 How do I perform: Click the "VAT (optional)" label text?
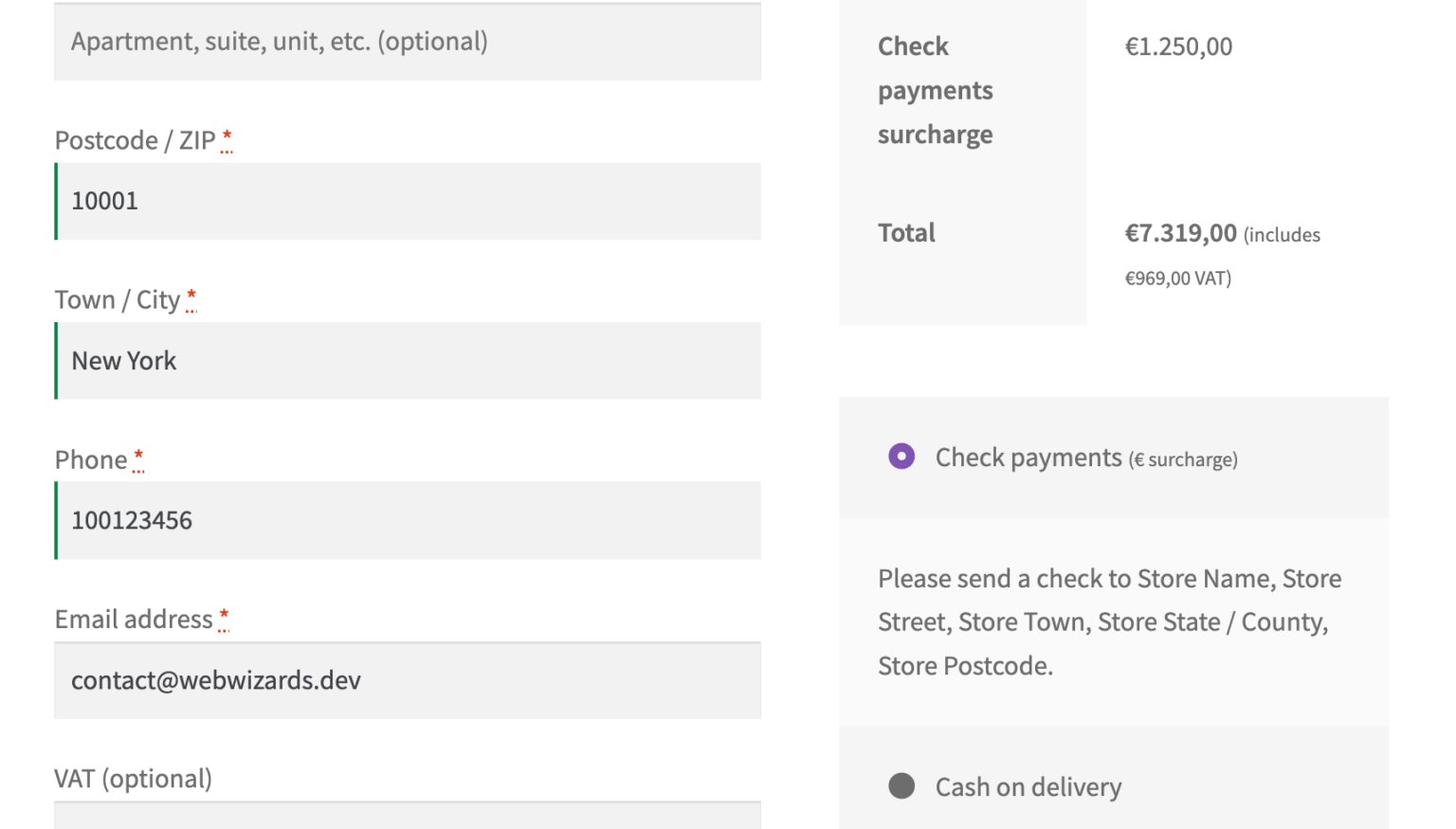pyautogui.click(x=133, y=779)
